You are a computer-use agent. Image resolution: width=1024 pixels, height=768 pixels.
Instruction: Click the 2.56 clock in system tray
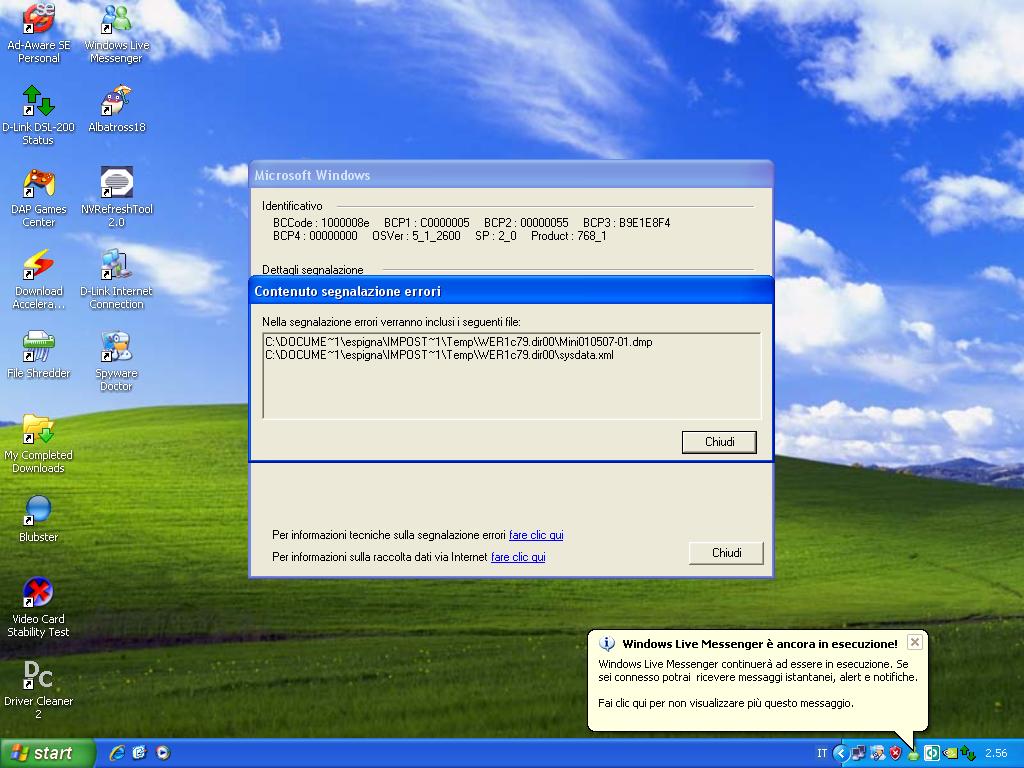tap(997, 754)
